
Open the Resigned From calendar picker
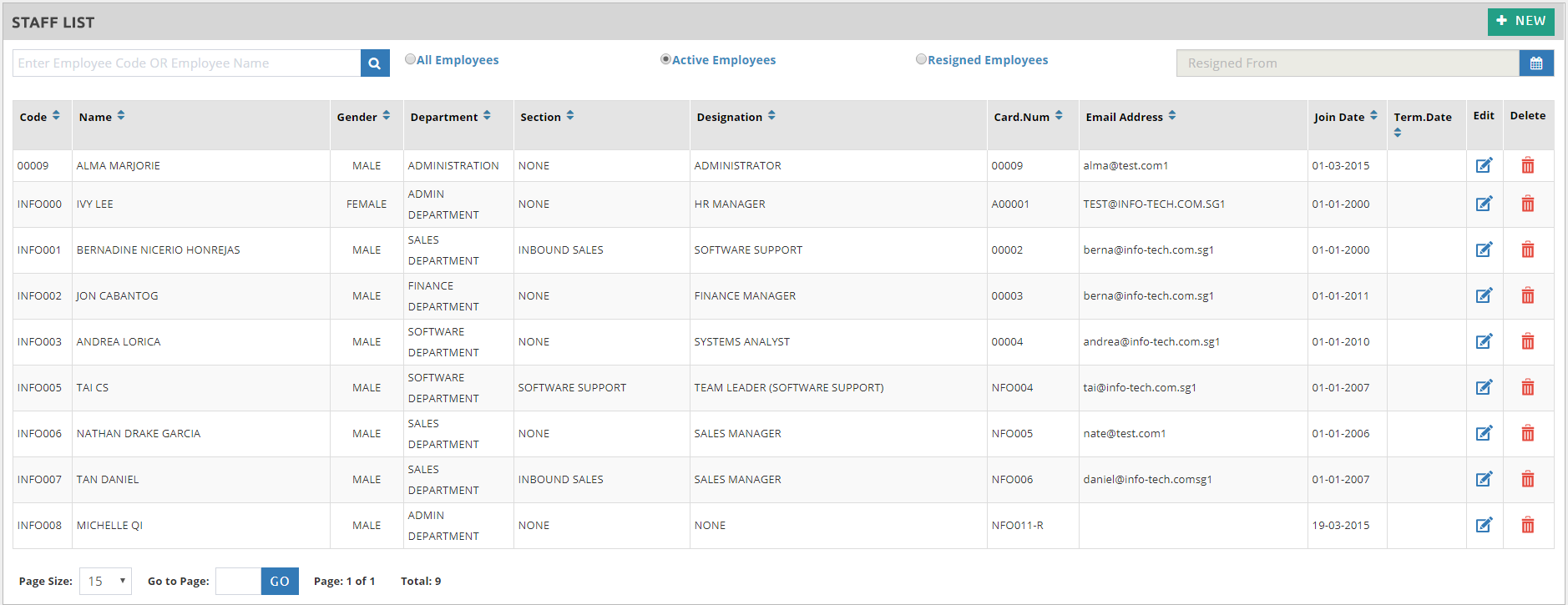[x=1535, y=63]
